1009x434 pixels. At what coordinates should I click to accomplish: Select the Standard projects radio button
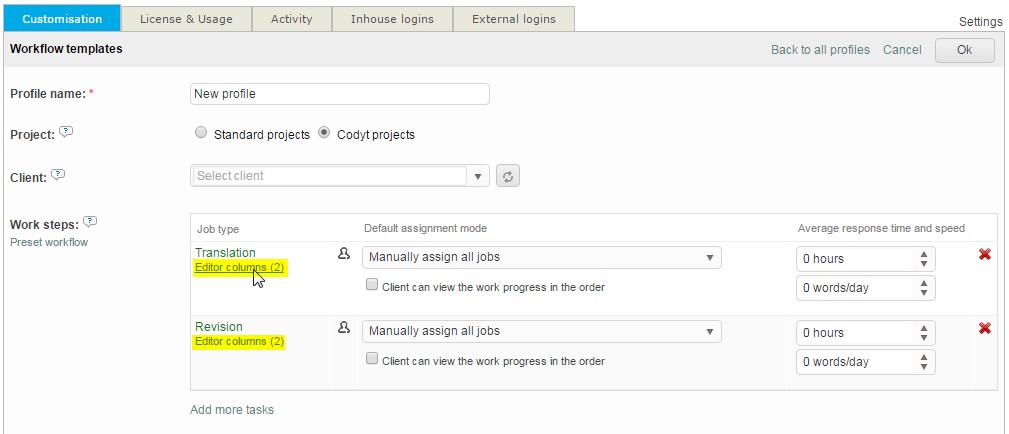pos(201,133)
